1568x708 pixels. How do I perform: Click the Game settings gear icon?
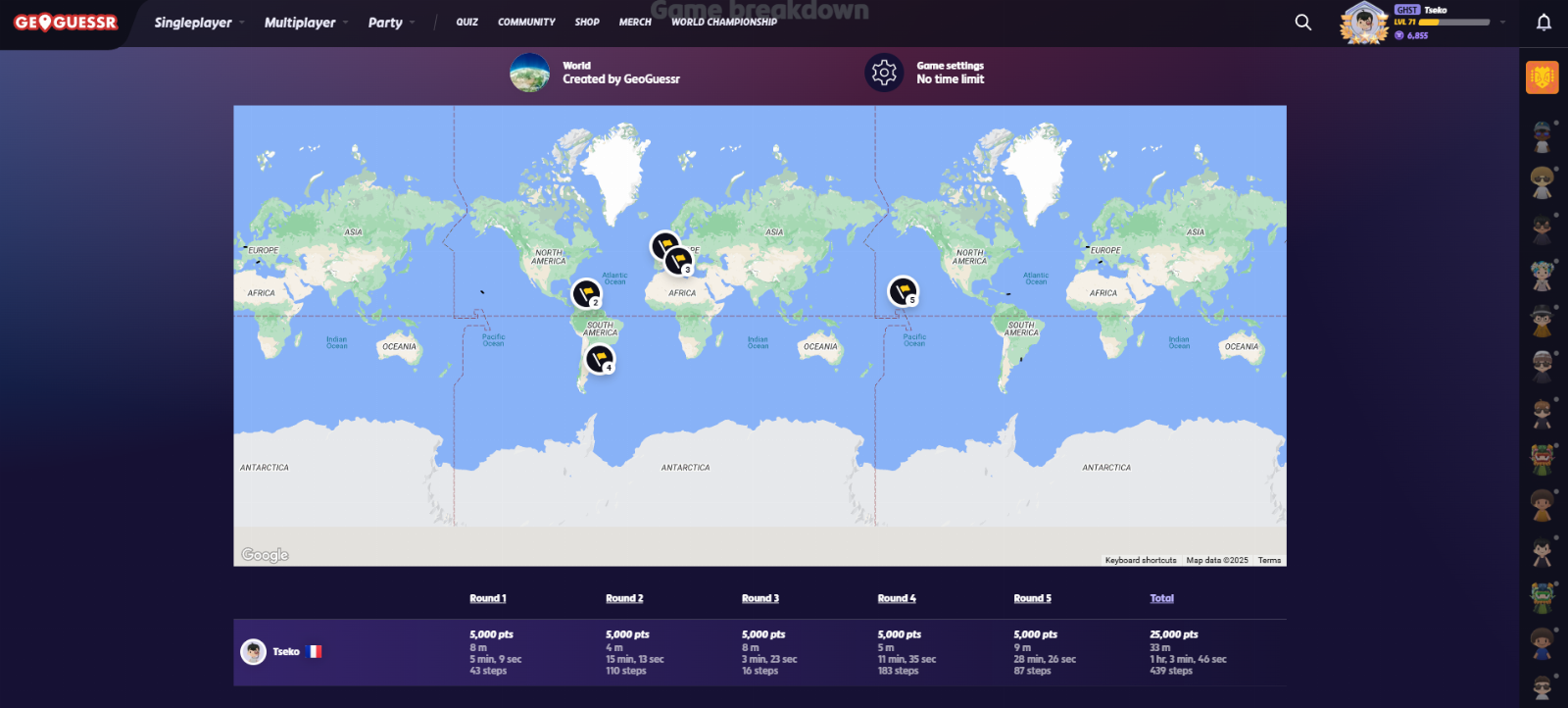pos(884,73)
